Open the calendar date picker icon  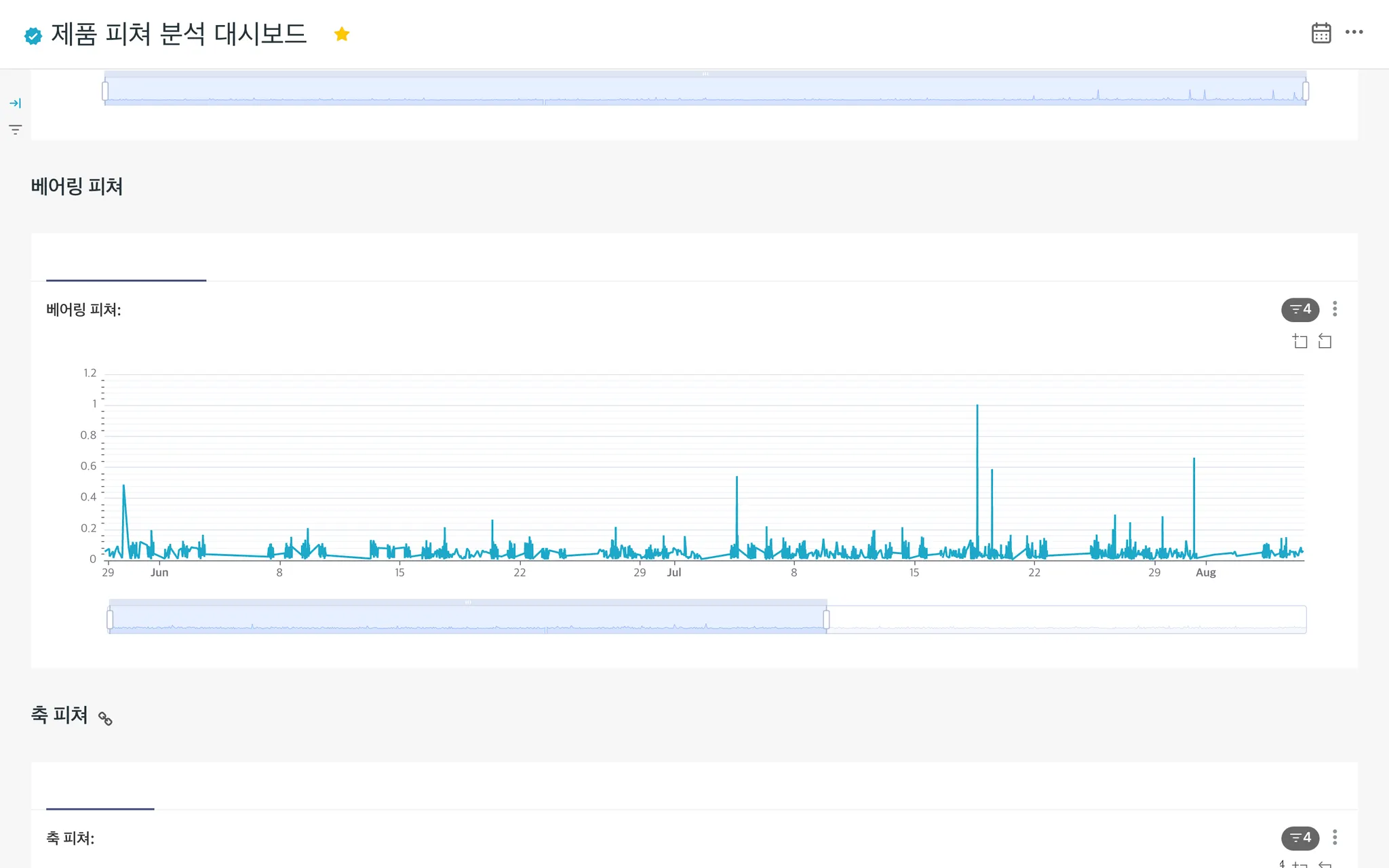[1320, 33]
